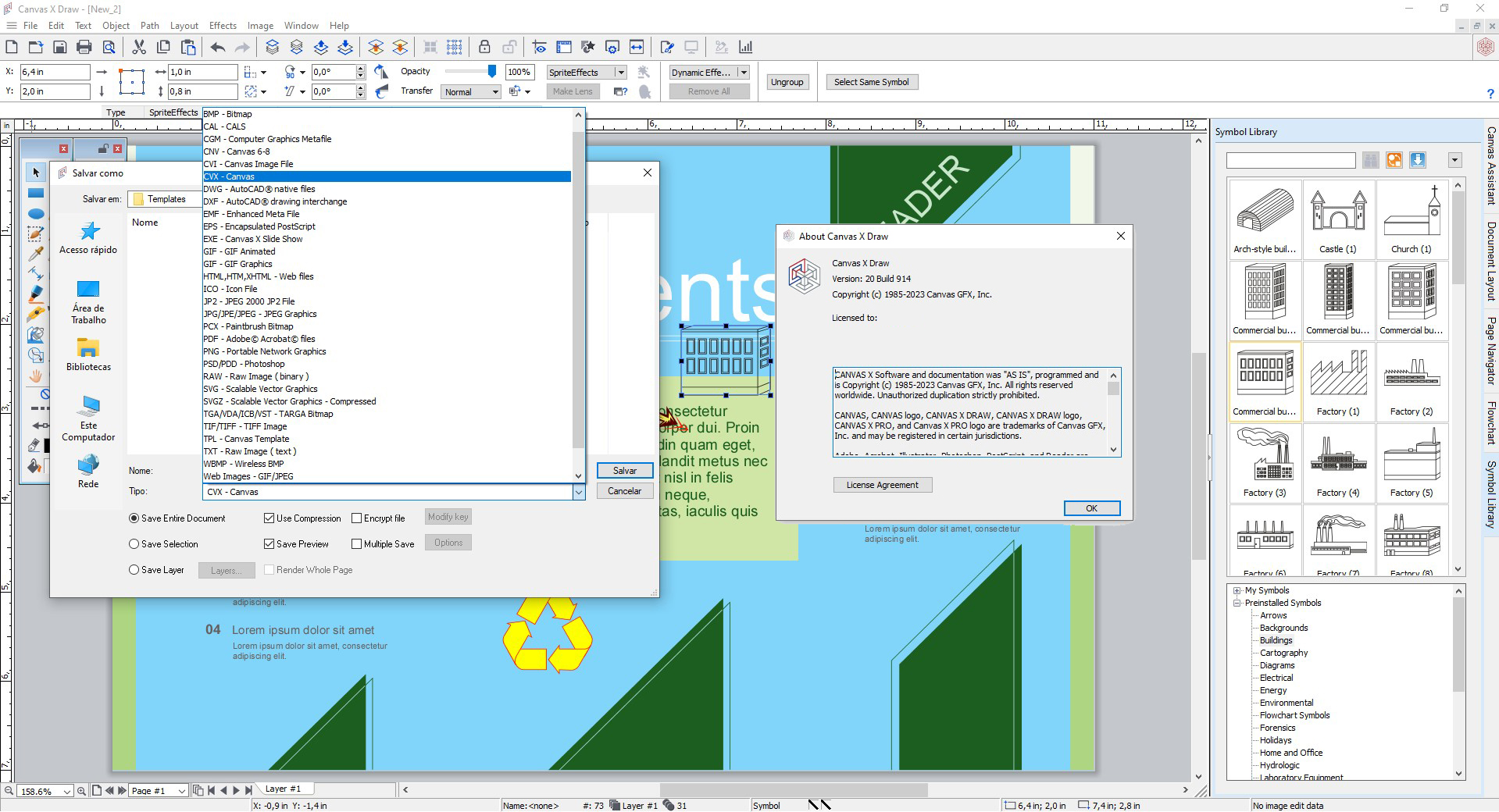This screenshot has width=1499, height=812.
Task: Select the Eyedropper tool in the toolbox
Action: click(x=34, y=253)
